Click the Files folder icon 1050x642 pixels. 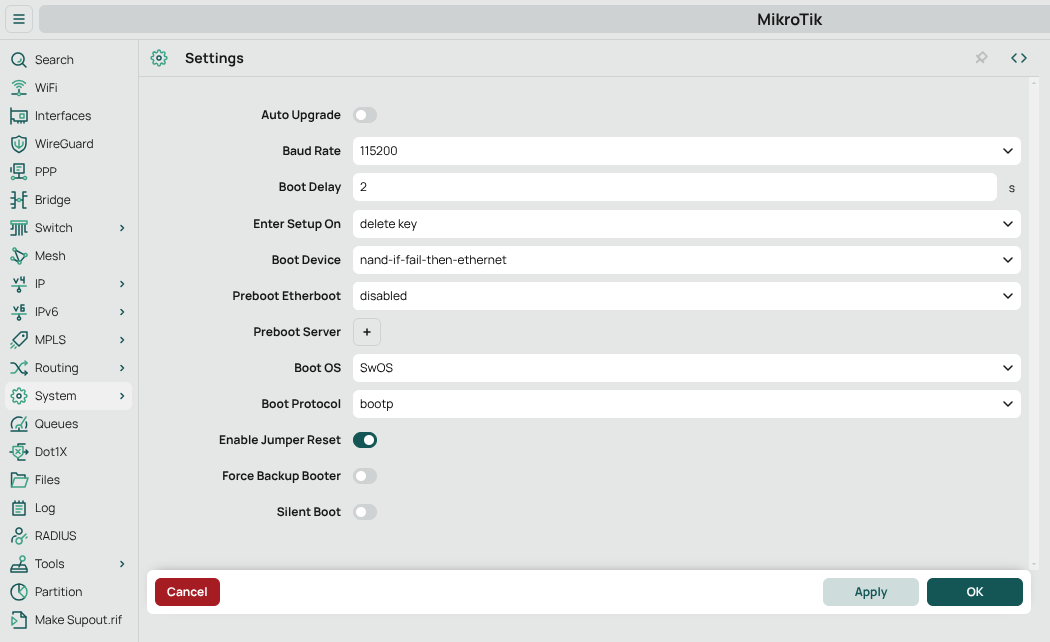pyautogui.click(x=19, y=480)
